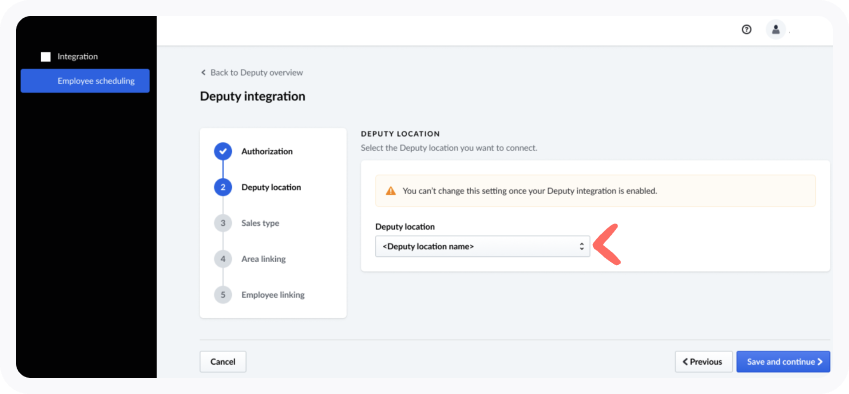Image resolution: width=849 pixels, height=394 pixels.
Task: Open the Deputy location dropdown
Action: point(482,246)
